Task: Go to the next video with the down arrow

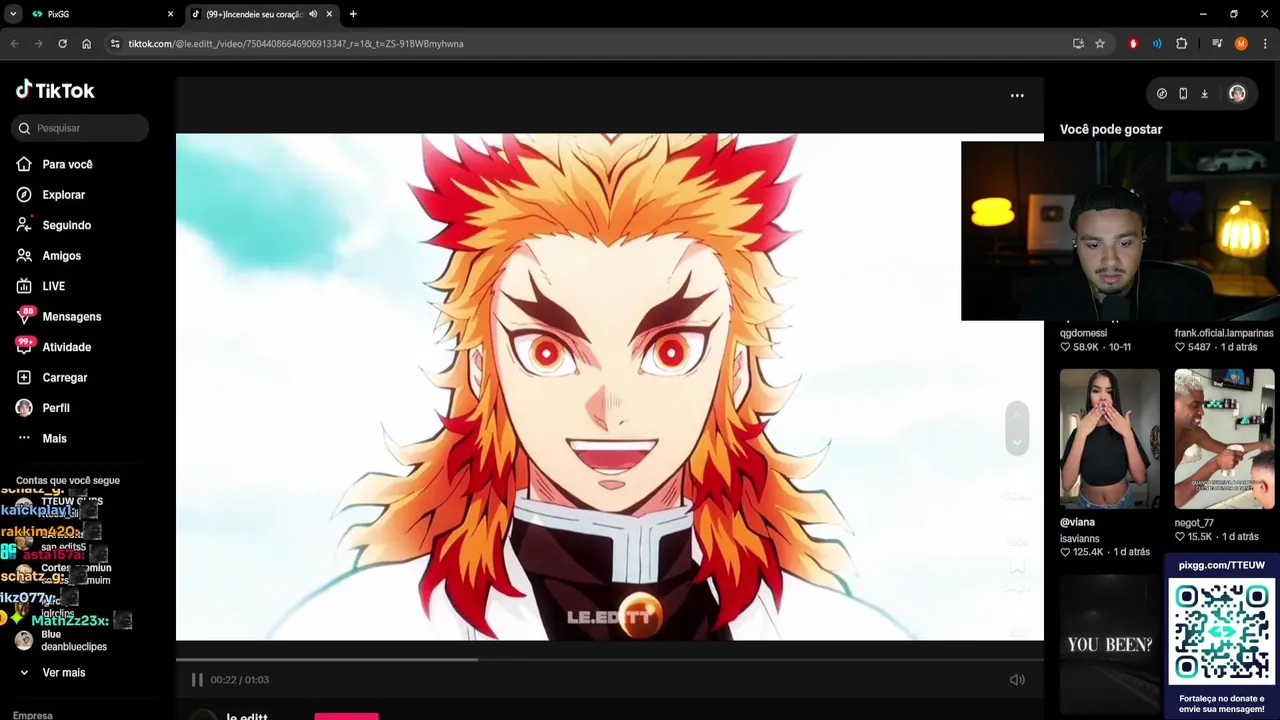Action: click(1017, 443)
